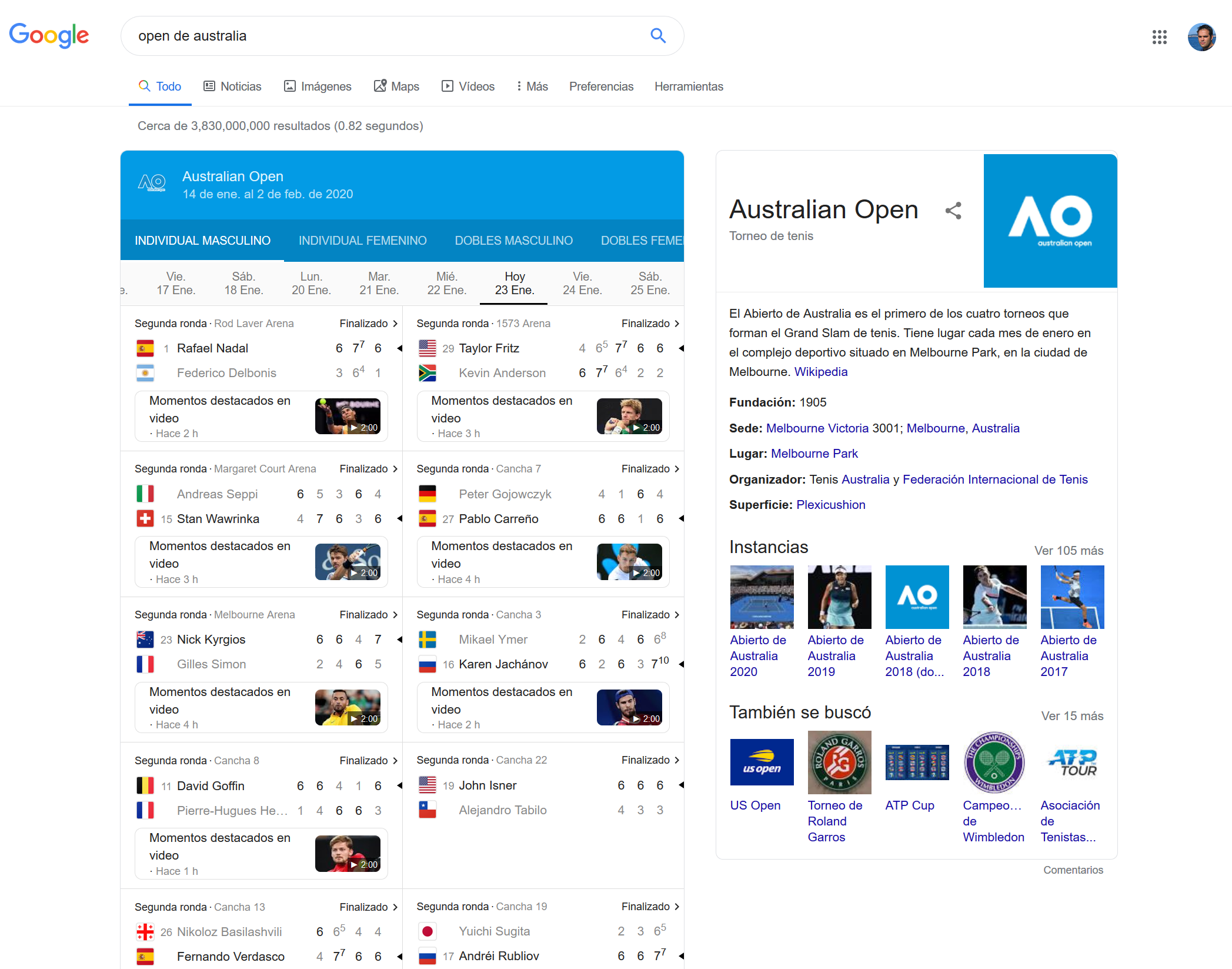Click the ATP Tour logo tile
Viewport: 1232px width, 969px height.
[x=1072, y=762]
